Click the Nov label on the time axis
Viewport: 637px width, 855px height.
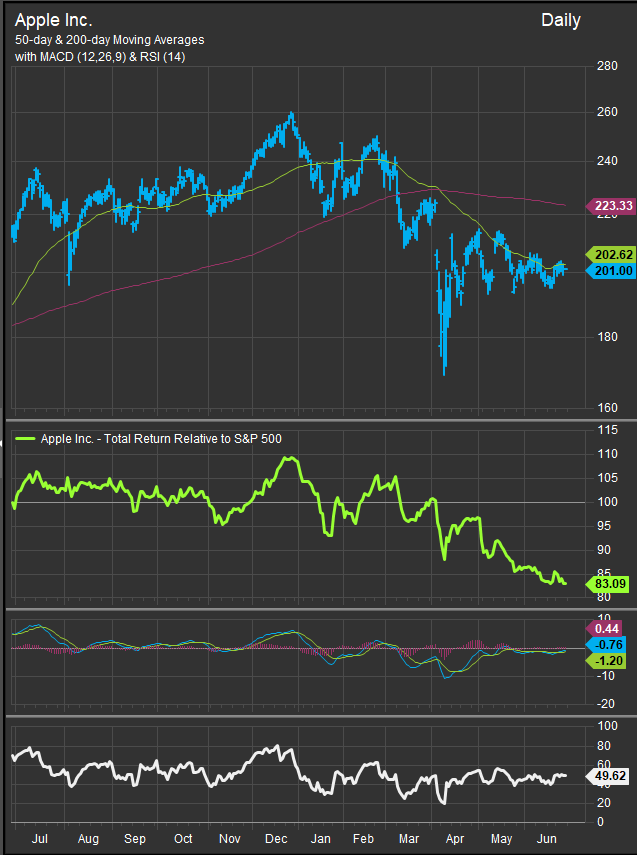pos(229,838)
